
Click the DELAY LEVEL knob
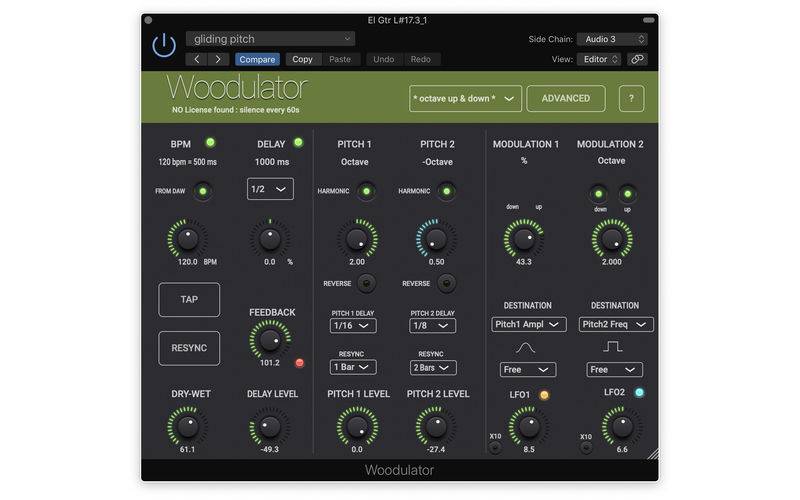(x=270, y=427)
